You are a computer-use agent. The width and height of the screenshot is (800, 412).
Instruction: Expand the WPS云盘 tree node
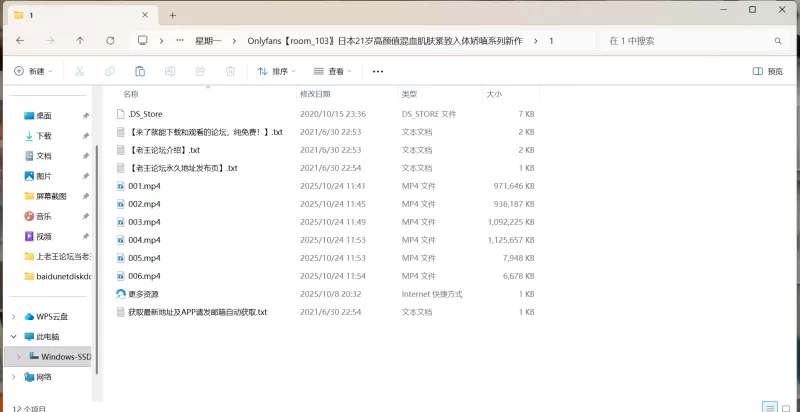13,316
